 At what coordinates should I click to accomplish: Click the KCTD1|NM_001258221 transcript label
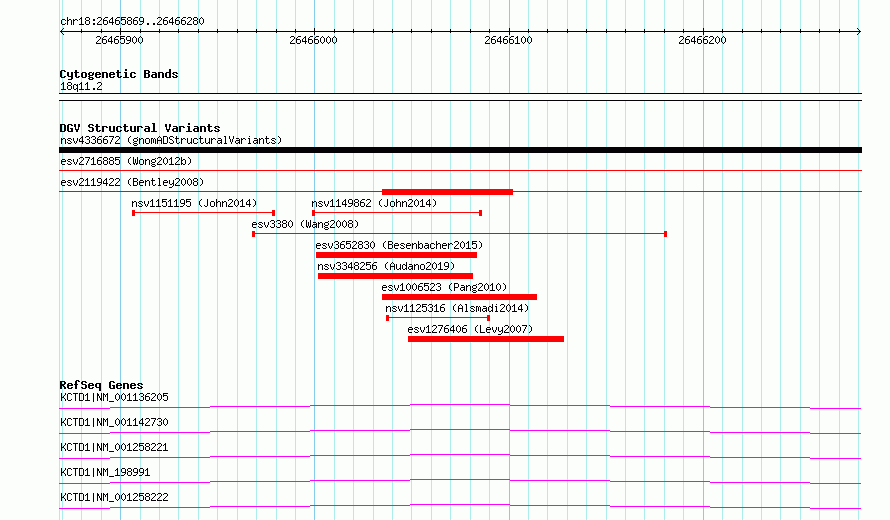[114, 447]
